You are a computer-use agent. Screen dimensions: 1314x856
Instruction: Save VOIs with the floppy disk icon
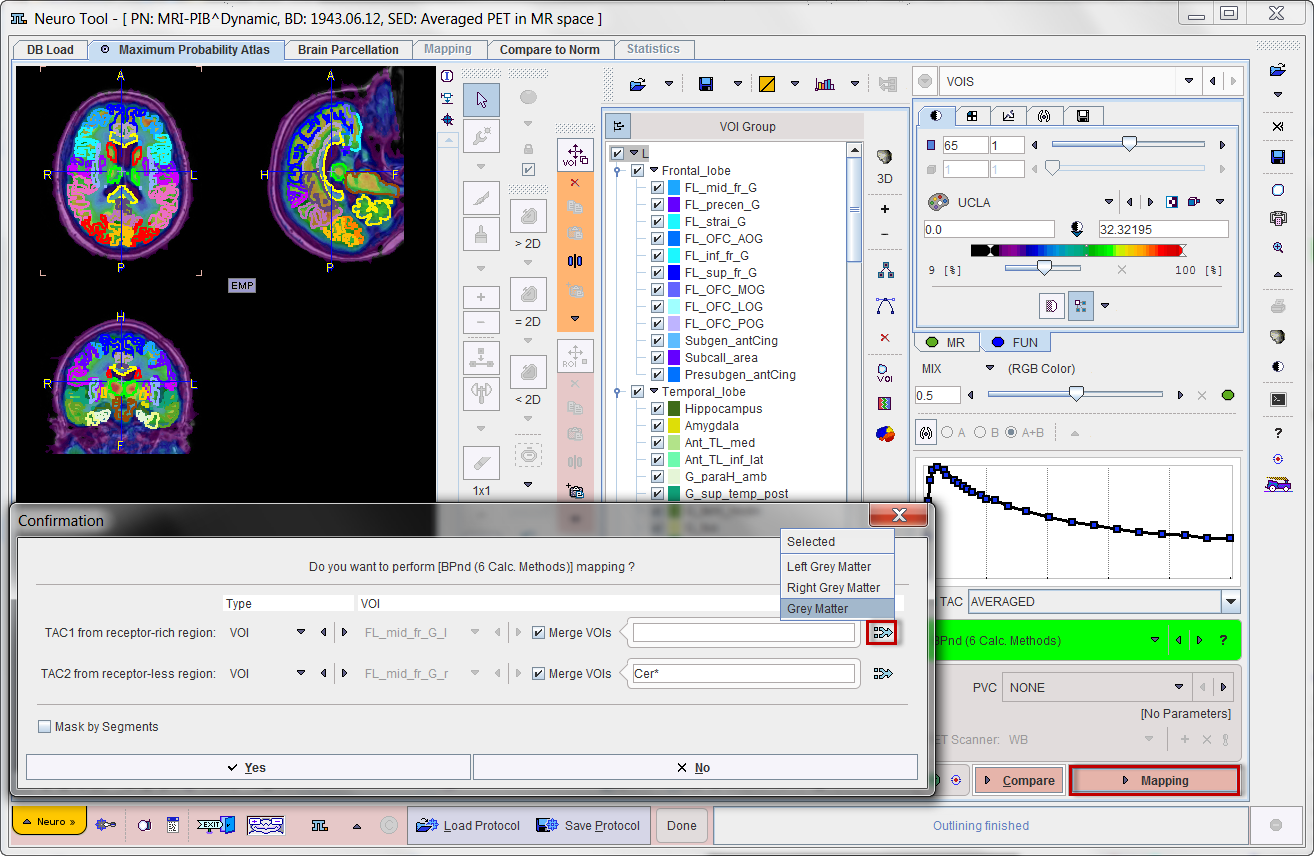coord(706,84)
